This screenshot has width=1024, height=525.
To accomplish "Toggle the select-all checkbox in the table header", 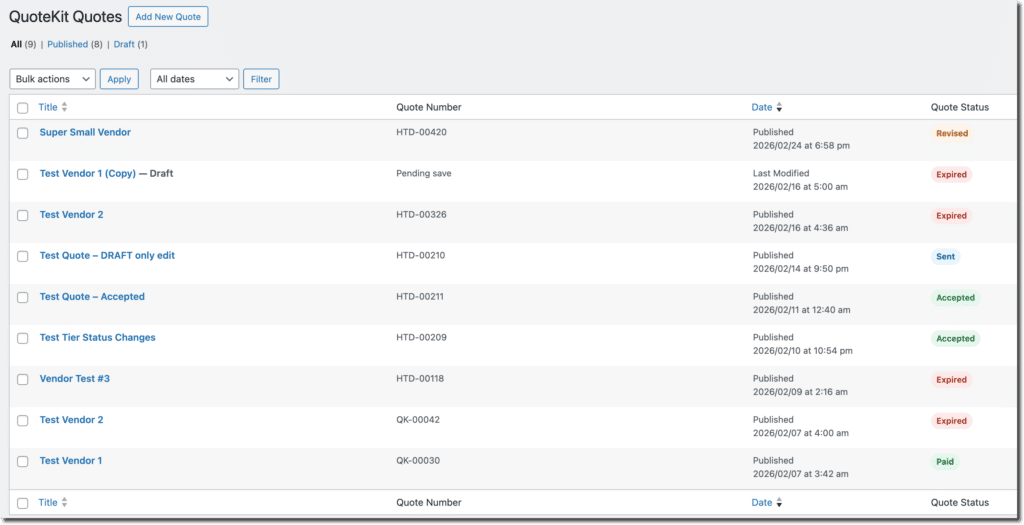I will click(23, 107).
